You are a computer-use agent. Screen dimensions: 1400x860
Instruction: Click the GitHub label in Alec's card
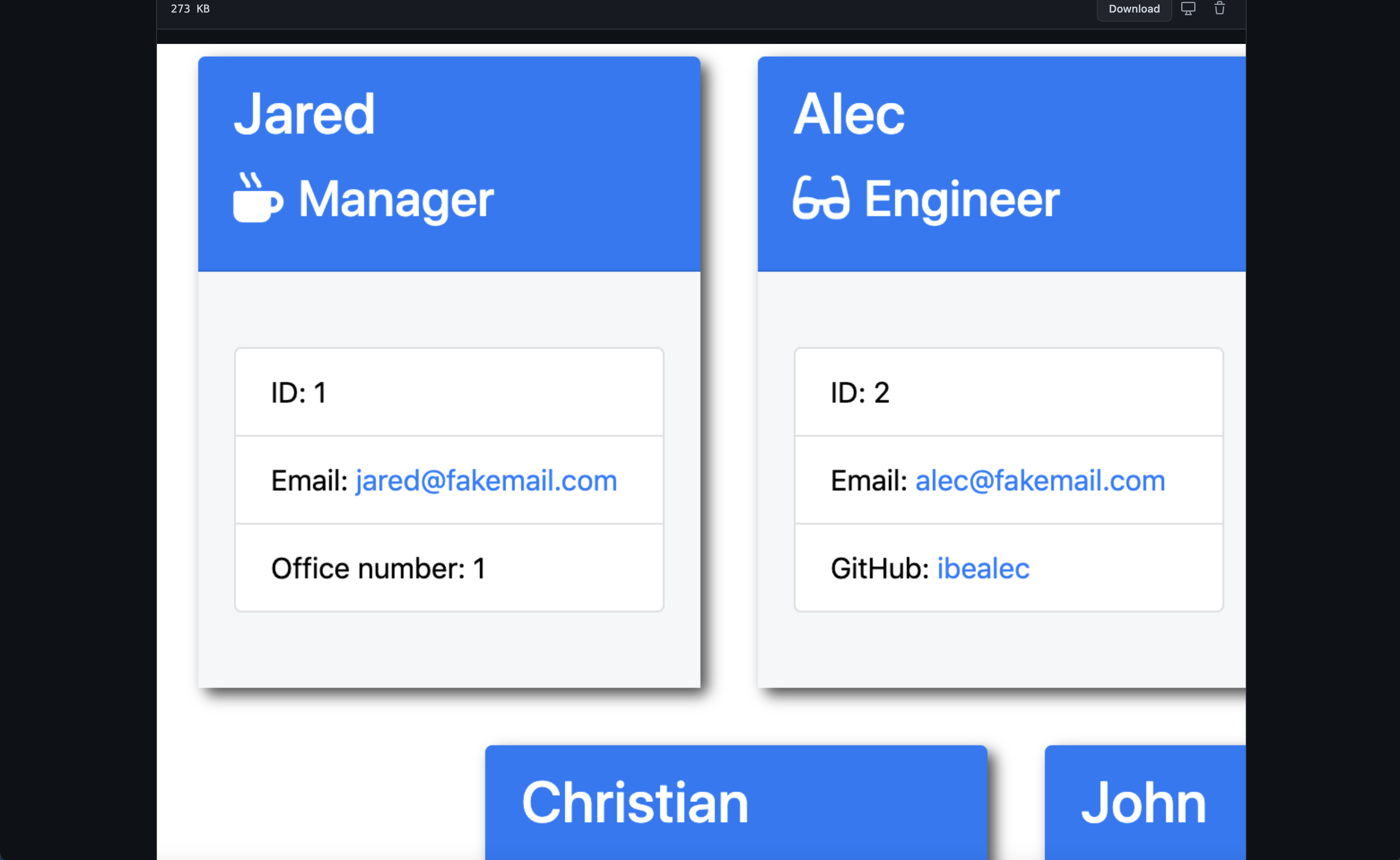point(880,568)
